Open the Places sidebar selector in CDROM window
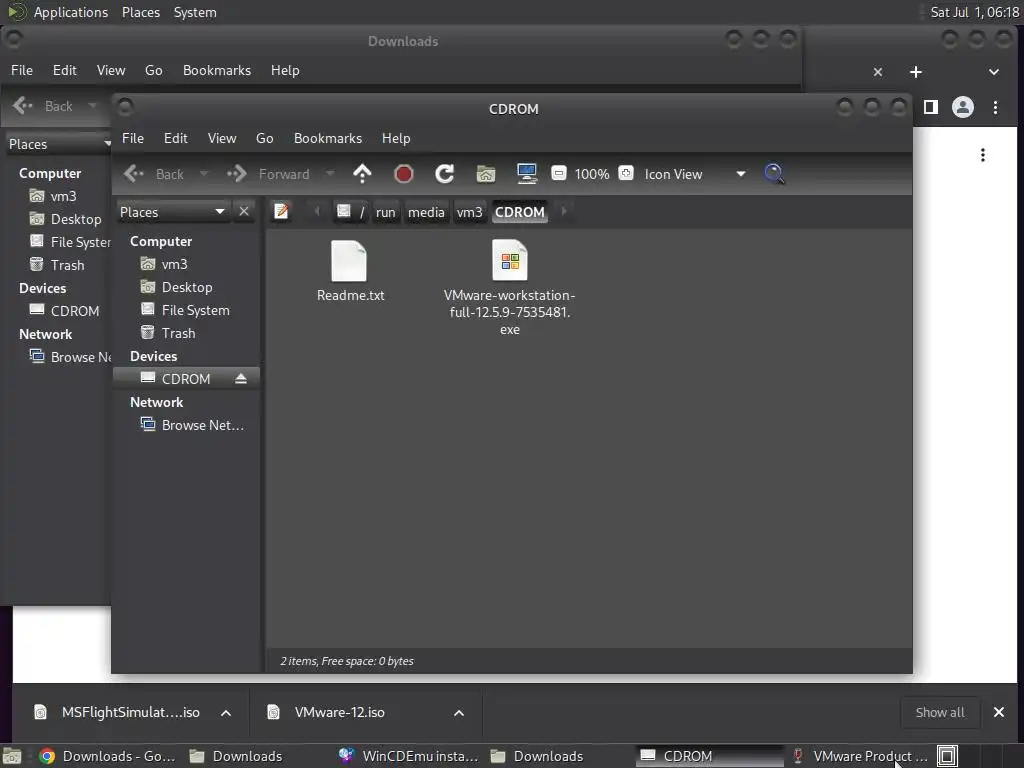The height and width of the screenshot is (768, 1024). point(172,212)
